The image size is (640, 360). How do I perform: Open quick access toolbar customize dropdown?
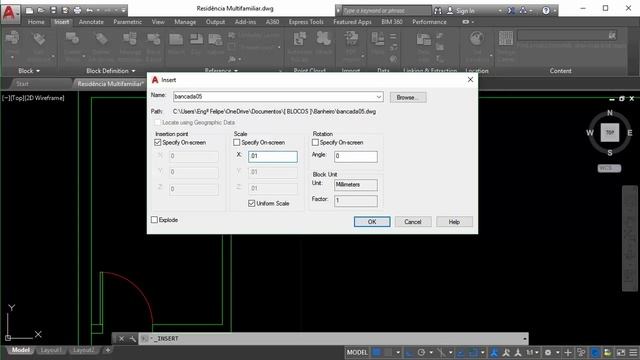click(x=124, y=10)
